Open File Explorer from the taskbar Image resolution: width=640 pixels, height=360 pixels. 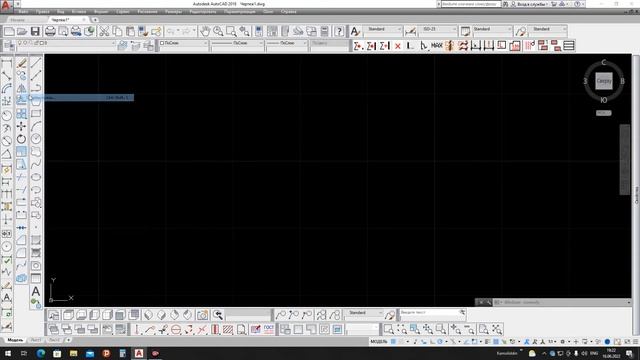coord(73,353)
